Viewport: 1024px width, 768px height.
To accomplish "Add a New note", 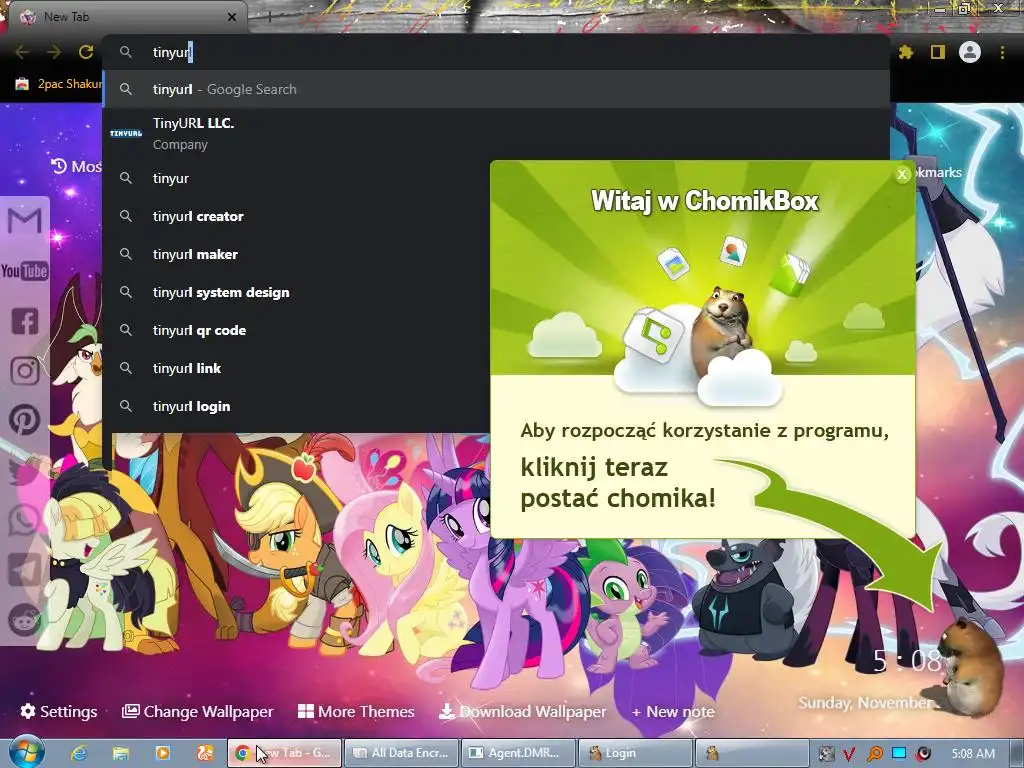I will (x=673, y=711).
